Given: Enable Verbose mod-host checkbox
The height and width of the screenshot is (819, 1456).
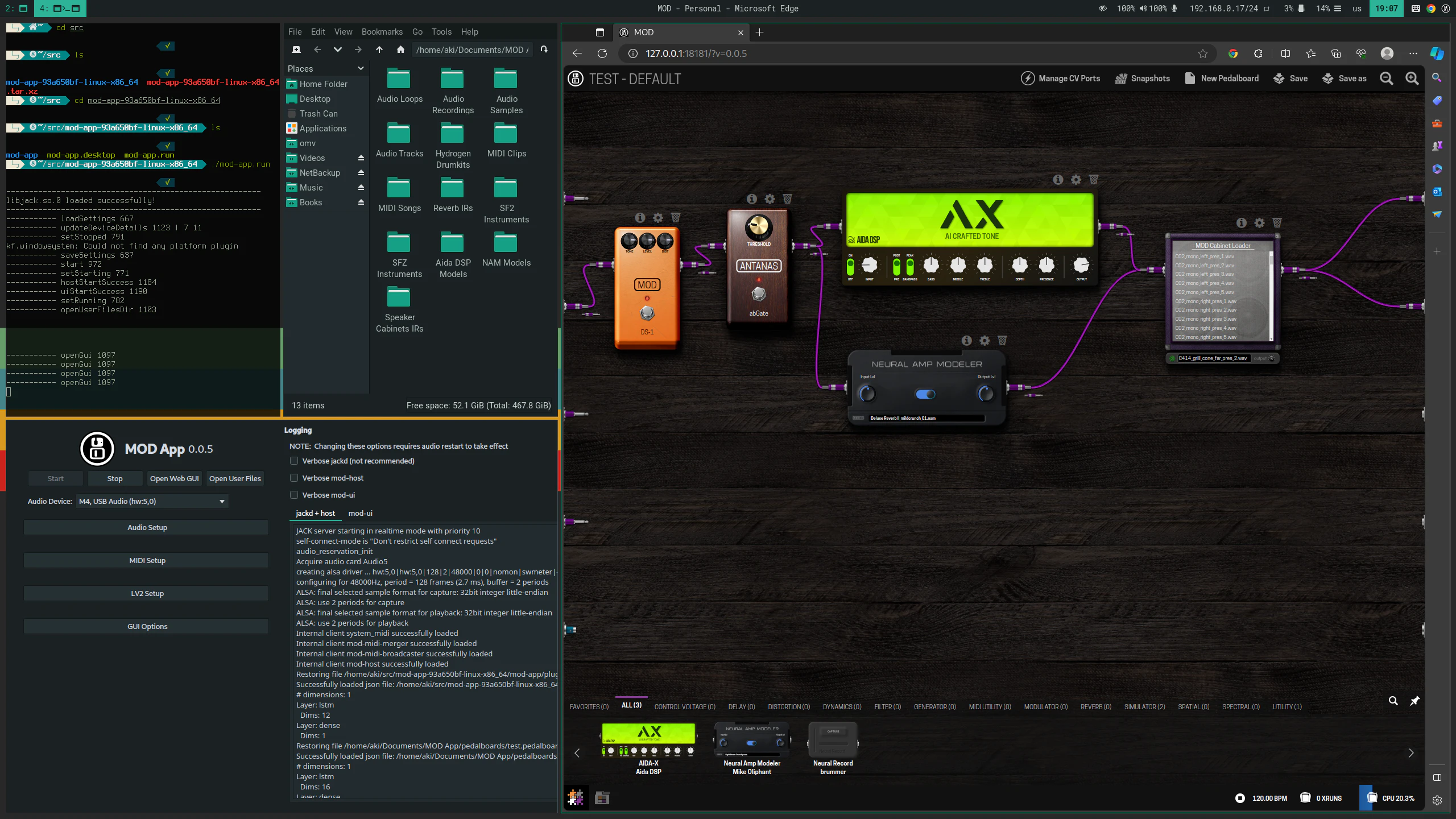Looking at the screenshot, I should coord(294,478).
